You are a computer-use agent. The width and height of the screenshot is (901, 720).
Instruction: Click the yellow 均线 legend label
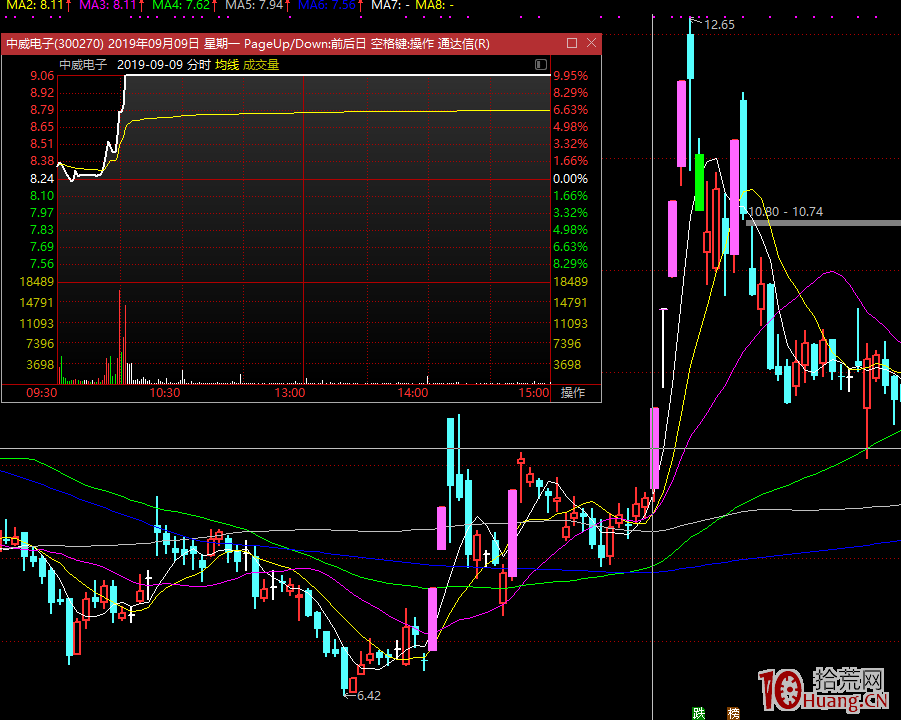227,65
